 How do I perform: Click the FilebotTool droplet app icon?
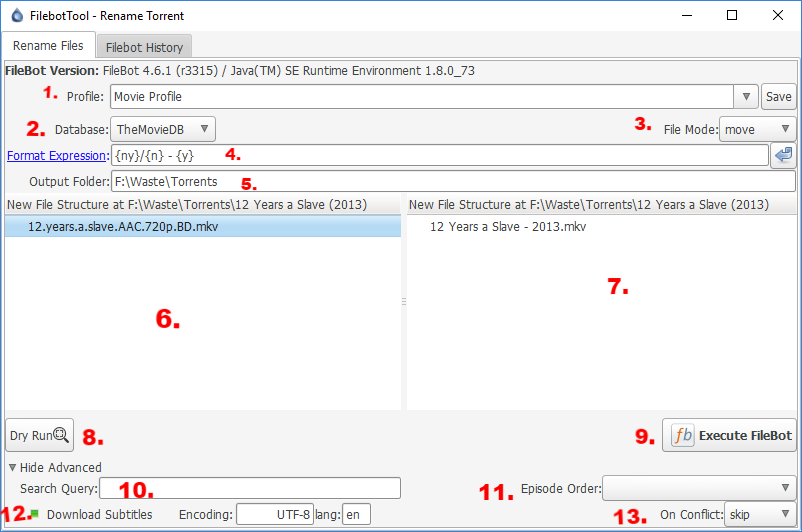(17, 15)
